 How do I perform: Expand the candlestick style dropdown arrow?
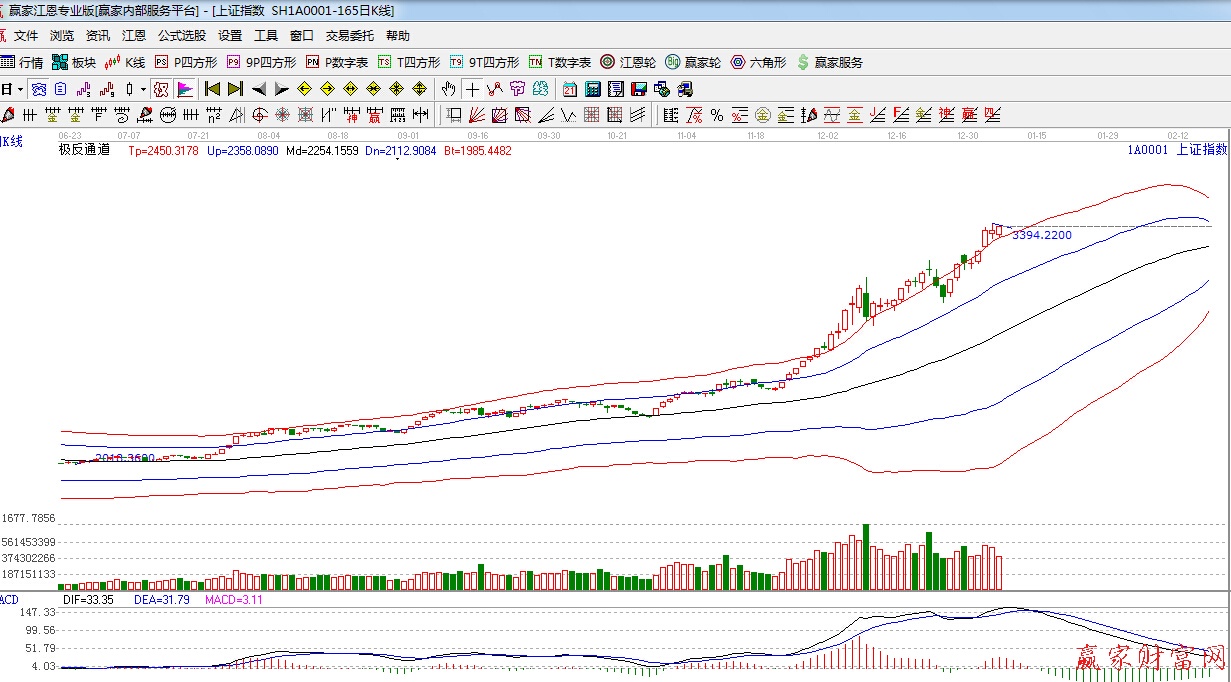point(143,89)
